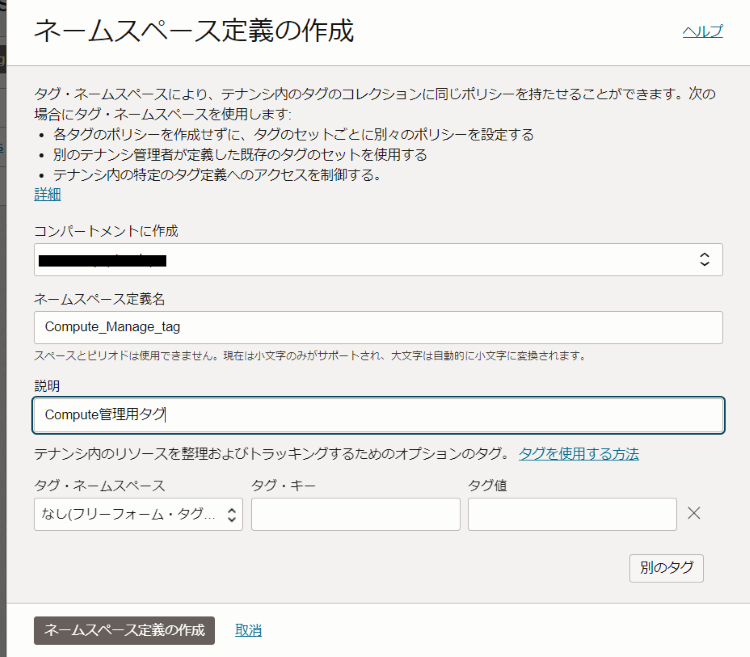Remove the tag row with X icon

694,514
